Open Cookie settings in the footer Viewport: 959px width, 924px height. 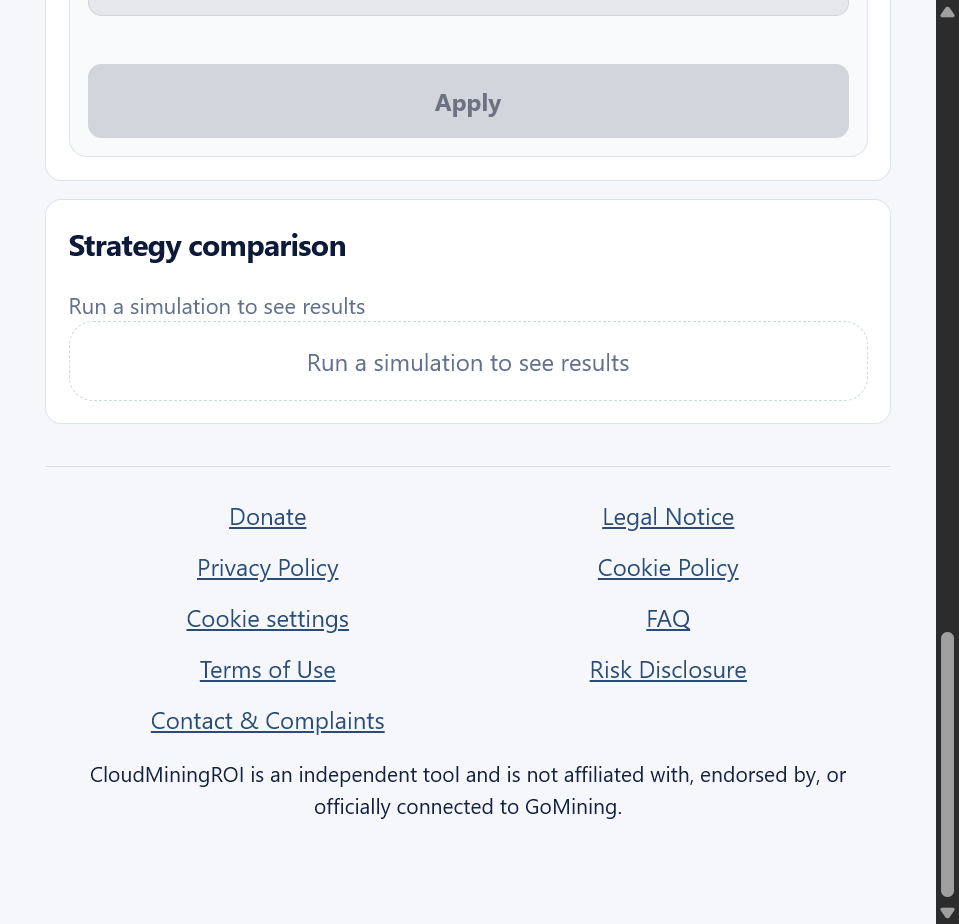pos(267,619)
